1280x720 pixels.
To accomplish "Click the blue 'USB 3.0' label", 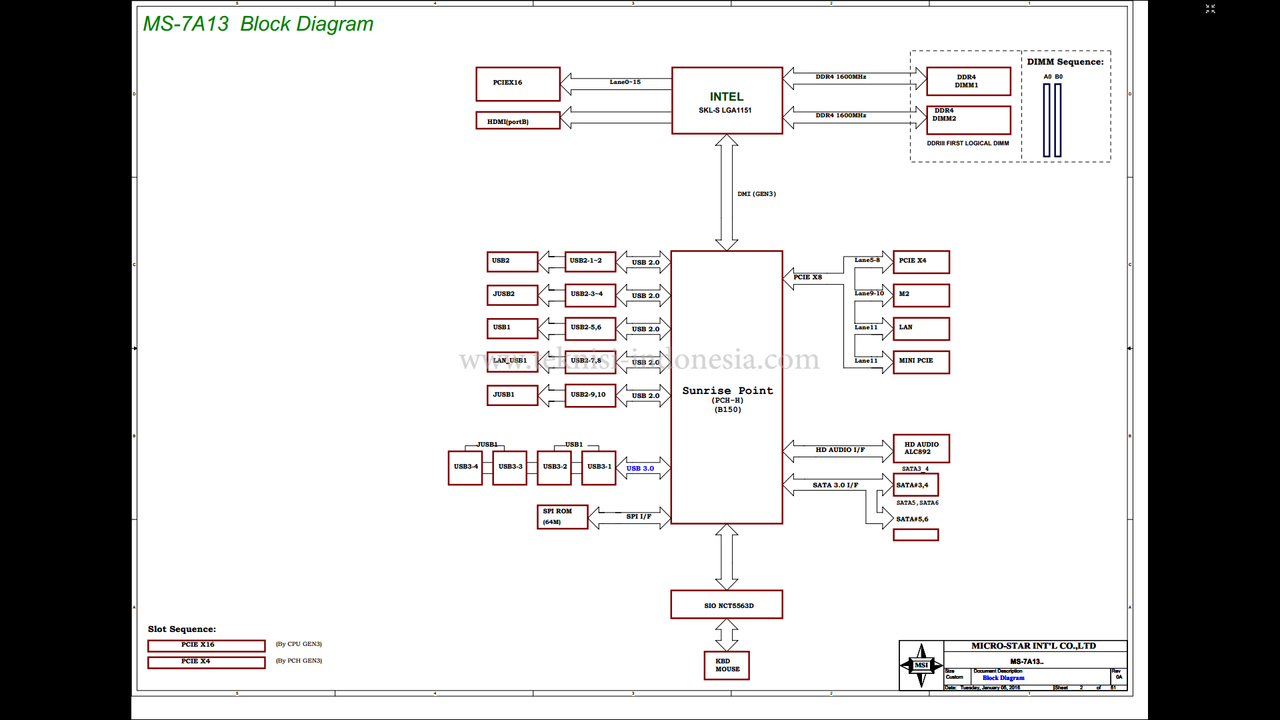I will (x=640, y=468).
